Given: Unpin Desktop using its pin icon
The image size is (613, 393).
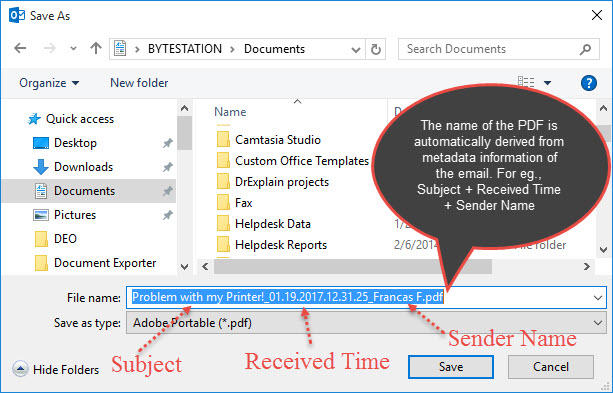Looking at the screenshot, I should click(168, 143).
